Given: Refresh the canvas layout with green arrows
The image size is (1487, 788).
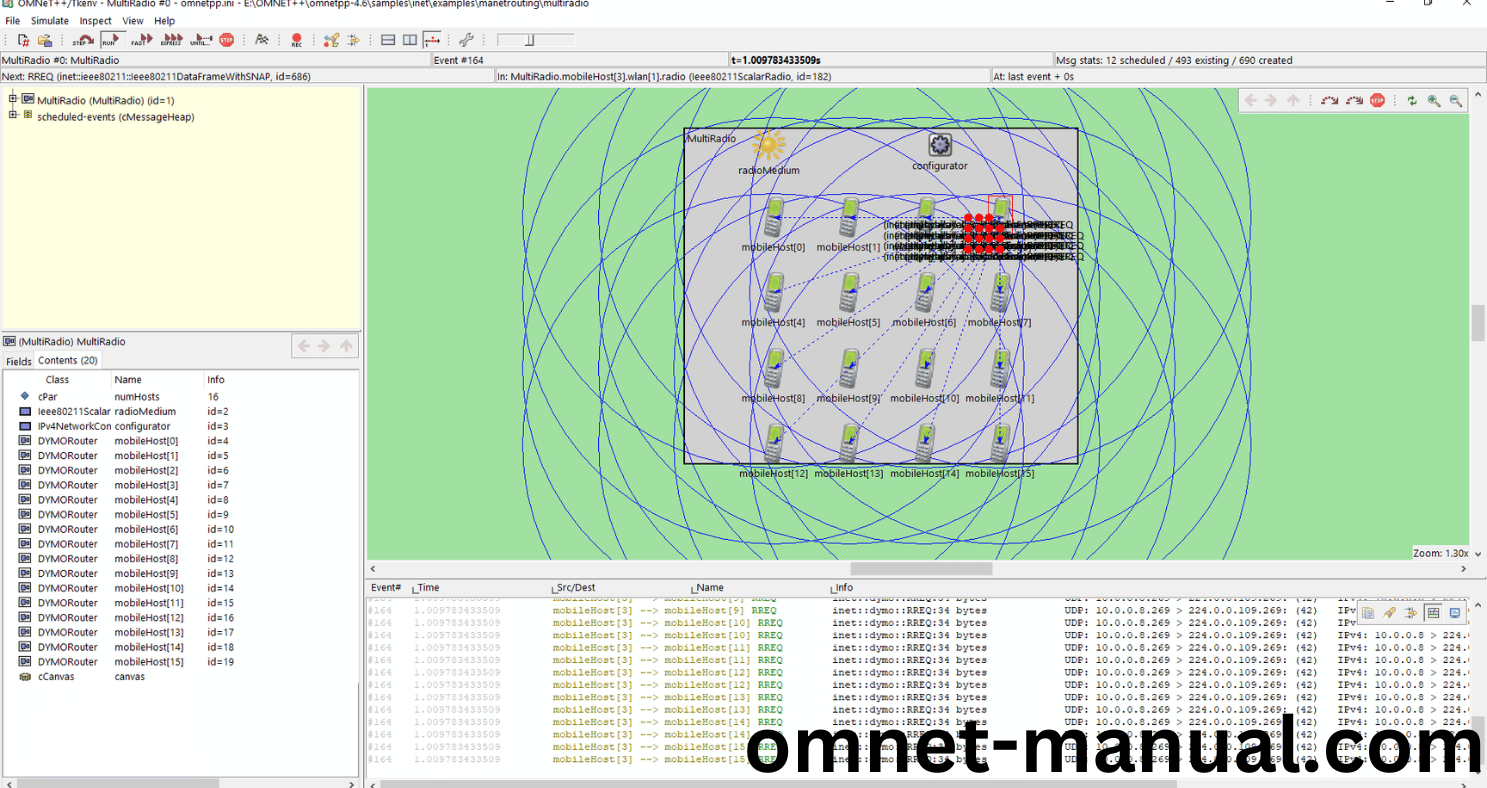Looking at the screenshot, I should pos(1412,100).
